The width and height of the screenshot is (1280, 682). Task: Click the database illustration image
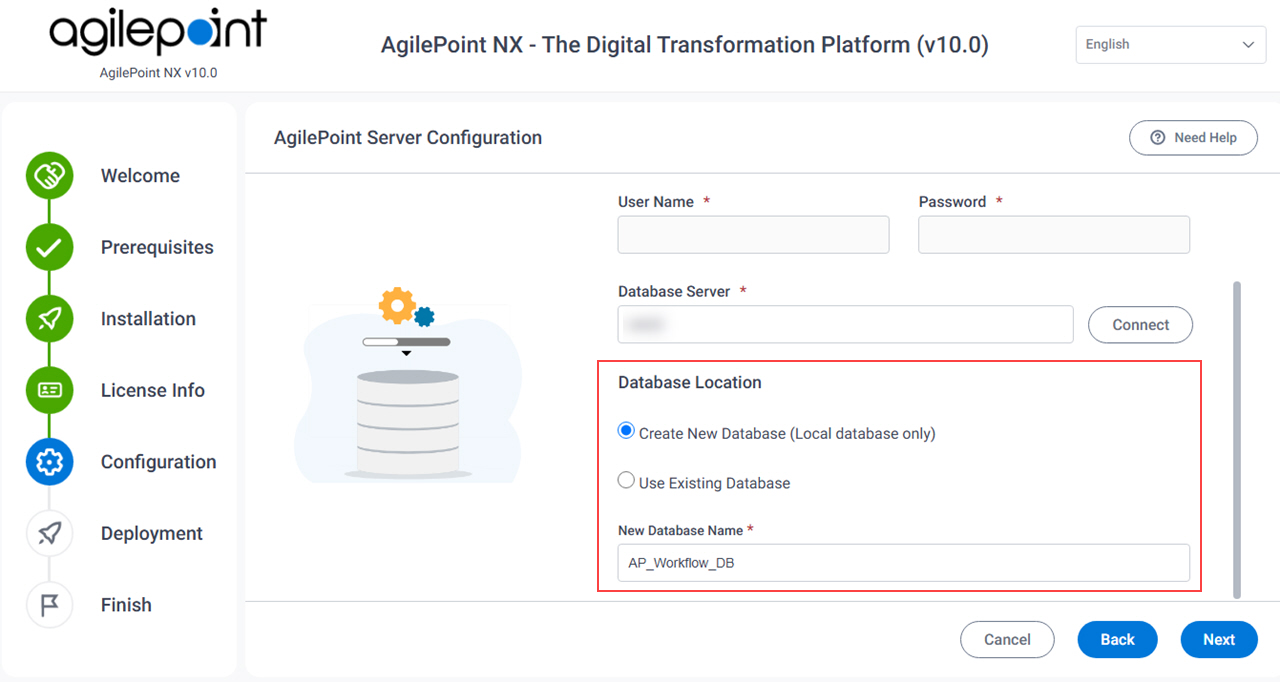(x=408, y=383)
